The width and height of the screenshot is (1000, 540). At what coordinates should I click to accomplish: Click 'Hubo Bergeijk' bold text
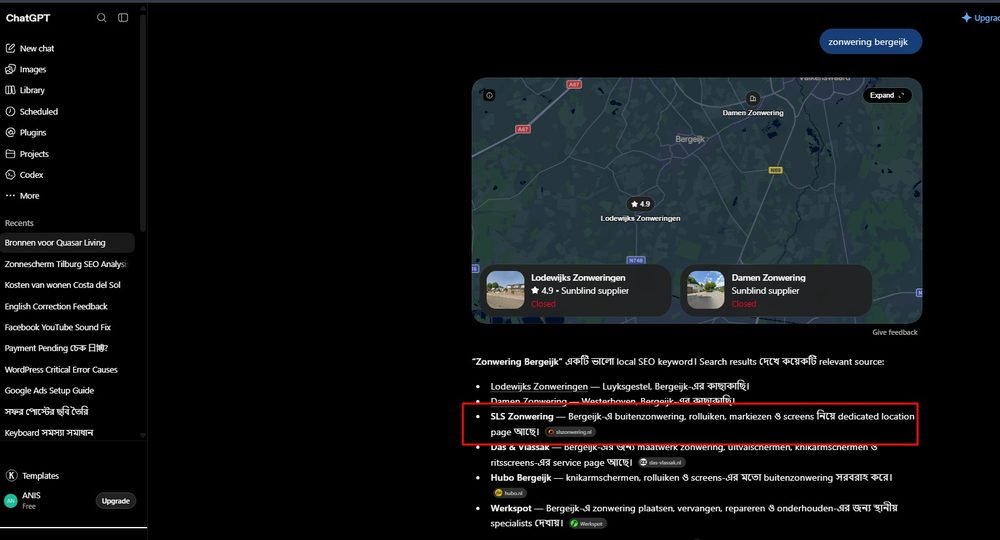[x=520, y=478]
